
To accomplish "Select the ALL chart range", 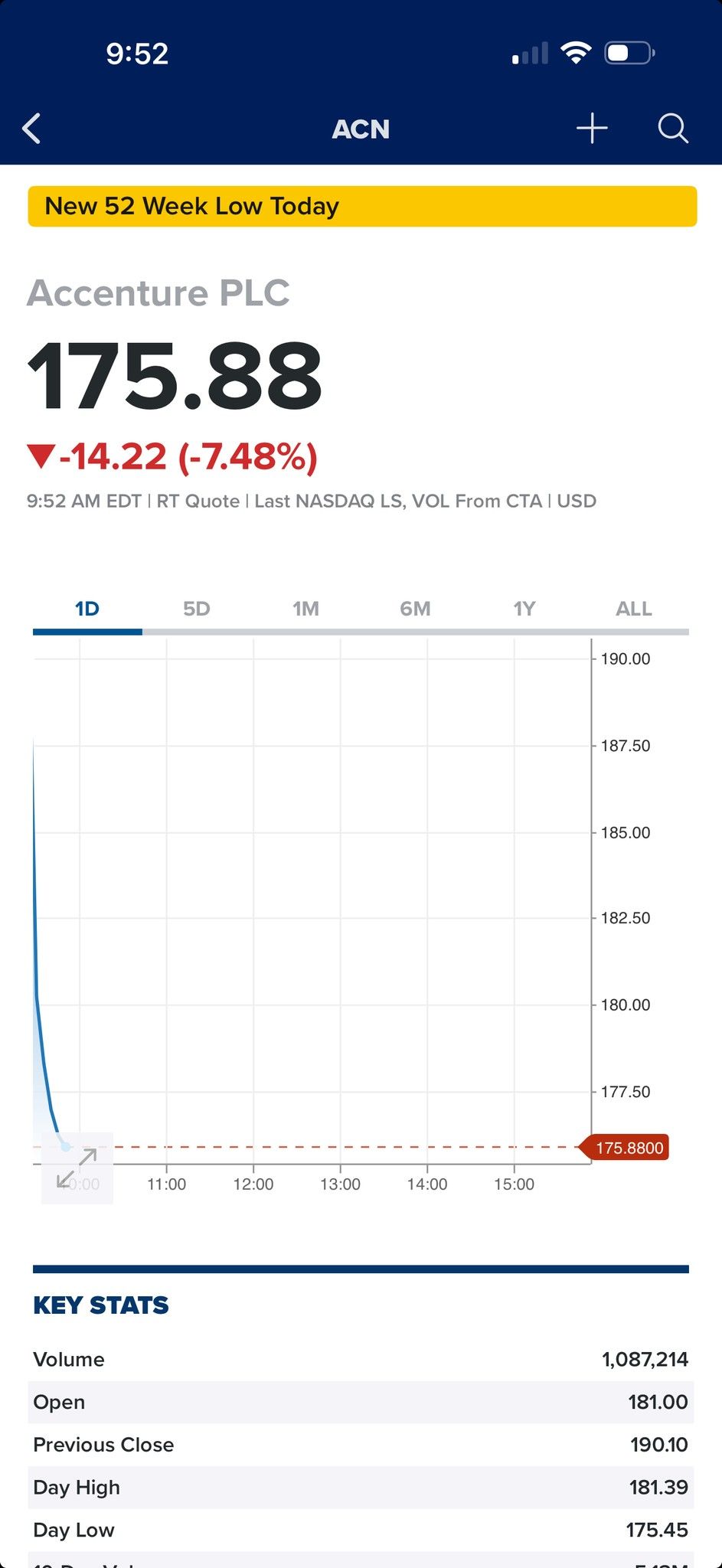I will (x=634, y=609).
